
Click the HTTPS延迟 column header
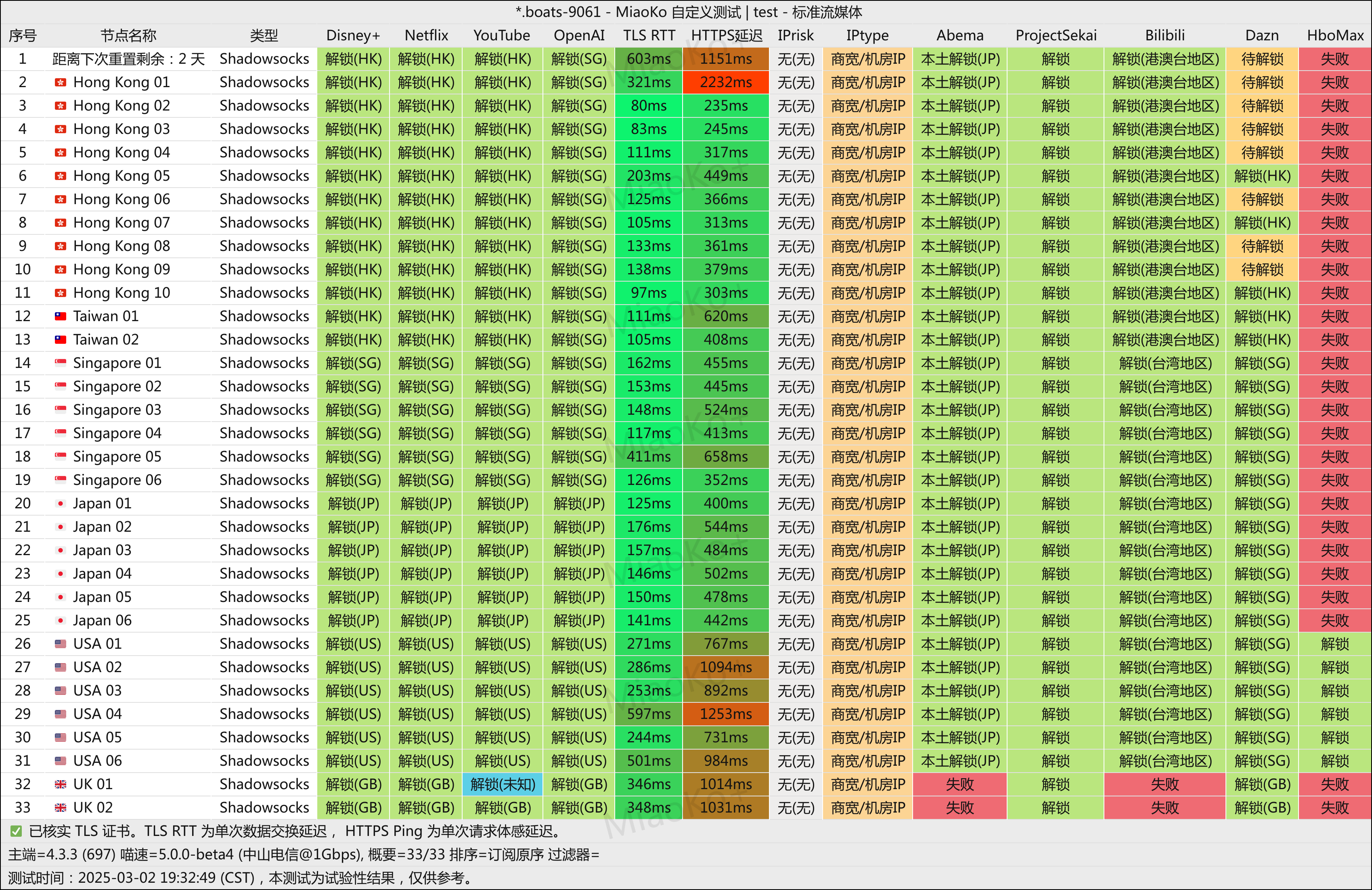726,35
